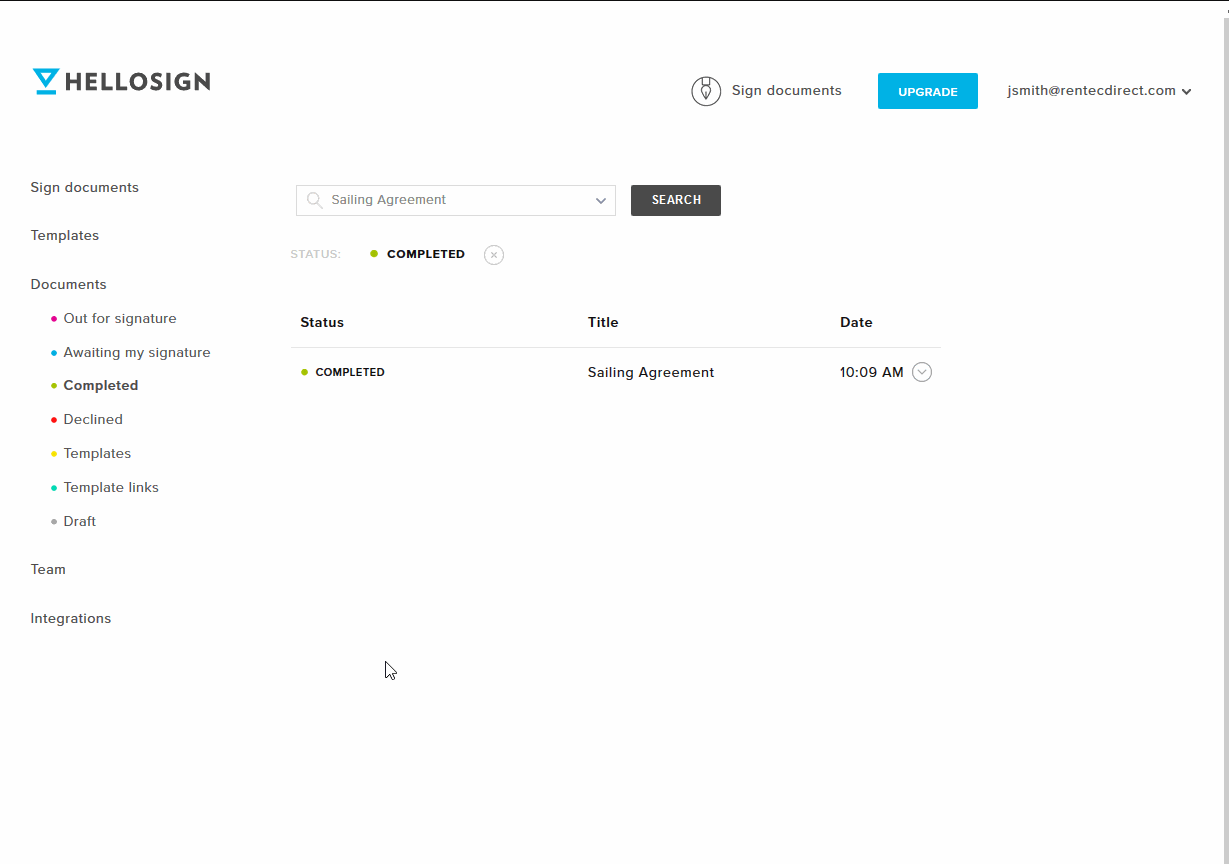Click the UPGRADE button
Image resolution: width=1229 pixels, height=864 pixels.
pos(927,91)
